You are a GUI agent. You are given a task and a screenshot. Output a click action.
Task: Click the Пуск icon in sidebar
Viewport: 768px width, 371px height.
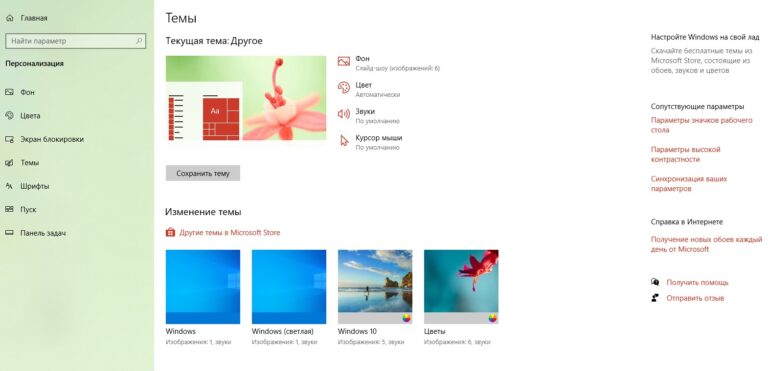tap(9, 209)
